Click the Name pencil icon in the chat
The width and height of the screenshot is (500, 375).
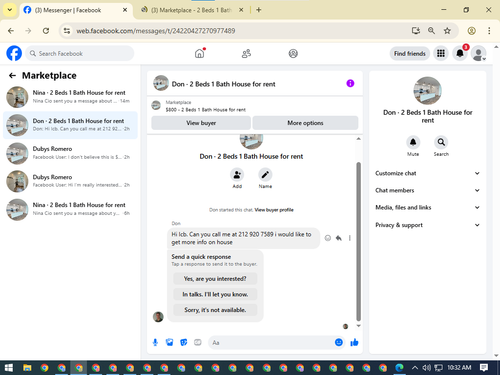pos(265,175)
